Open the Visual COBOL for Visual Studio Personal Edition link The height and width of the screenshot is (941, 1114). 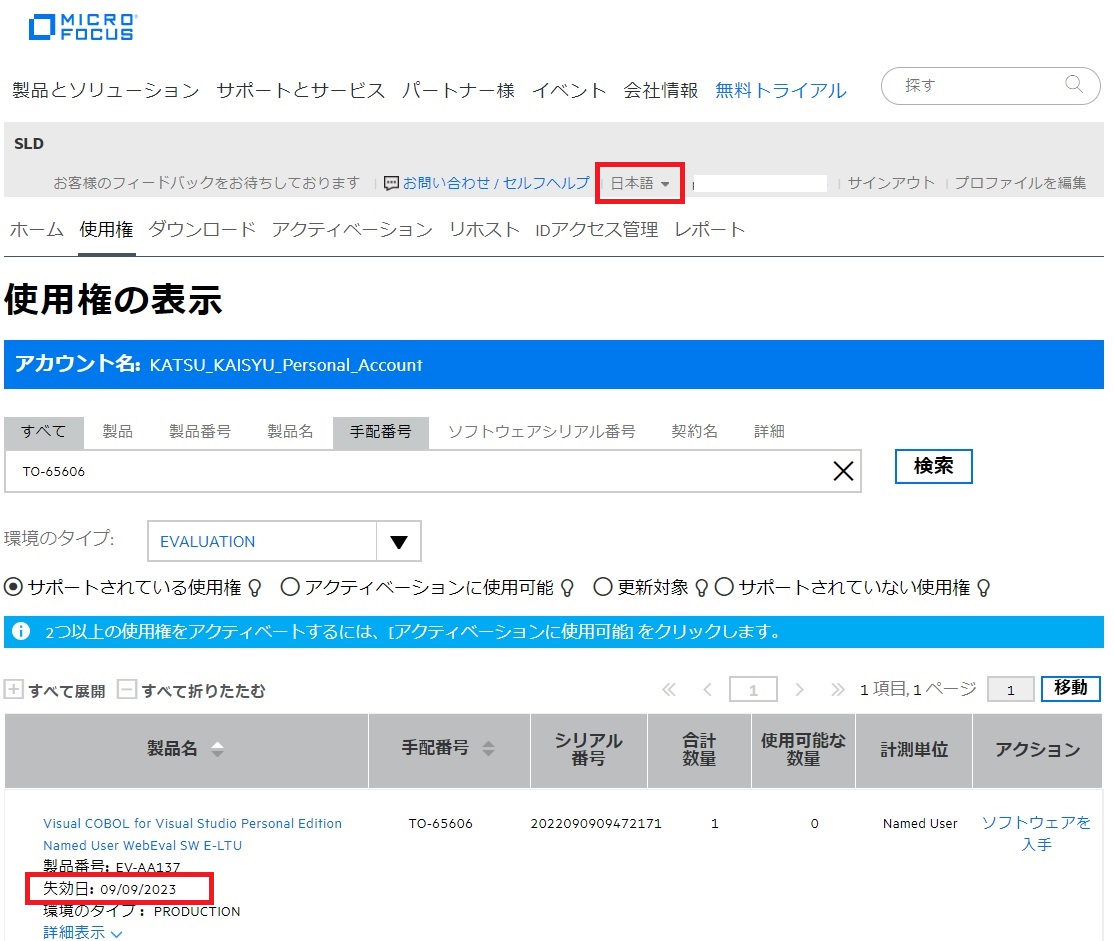[x=193, y=834]
